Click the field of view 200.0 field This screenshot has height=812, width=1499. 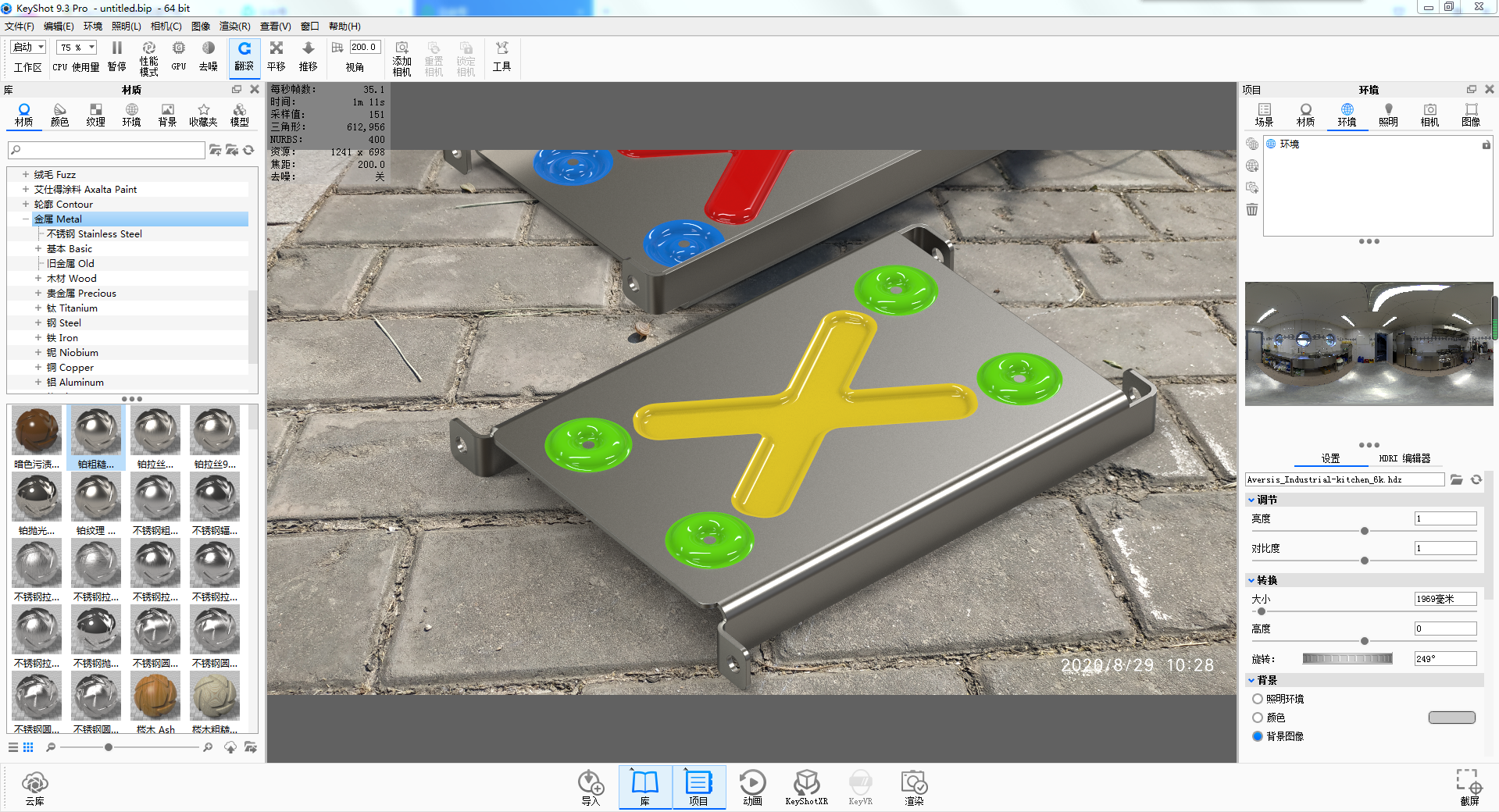[365, 47]
